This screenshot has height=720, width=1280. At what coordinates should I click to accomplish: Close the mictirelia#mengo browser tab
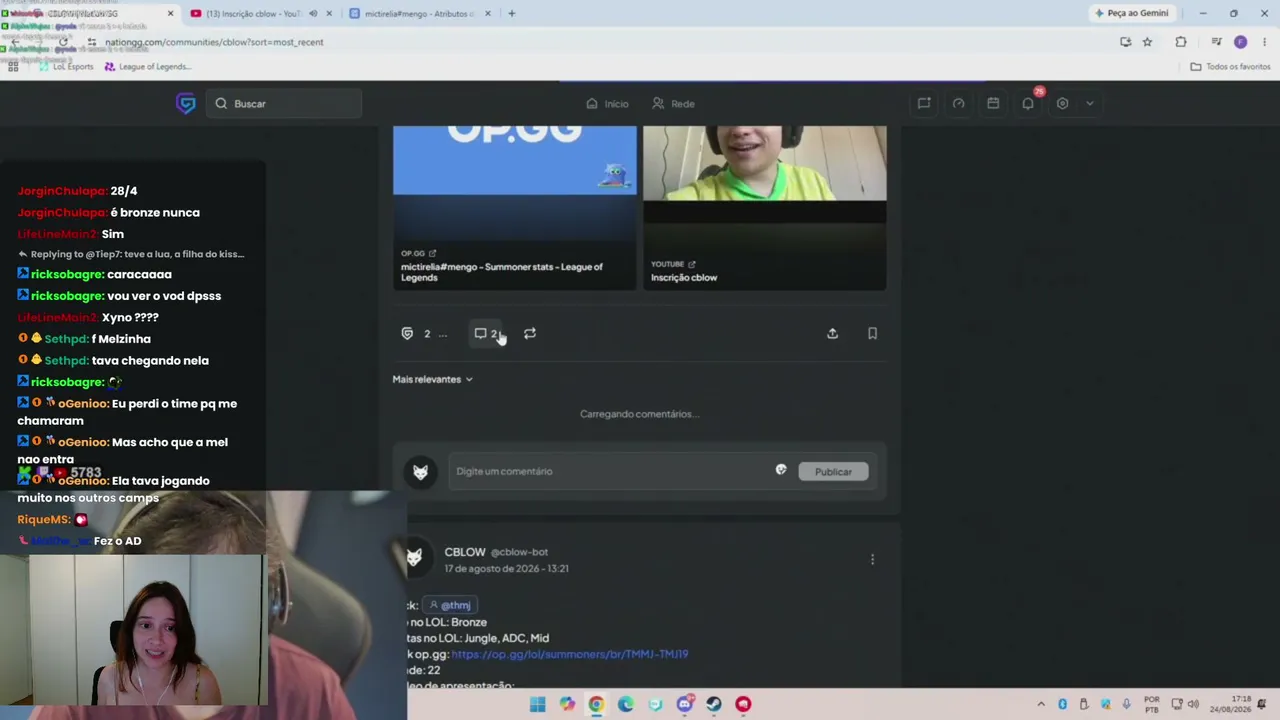[x=488, y=14]
